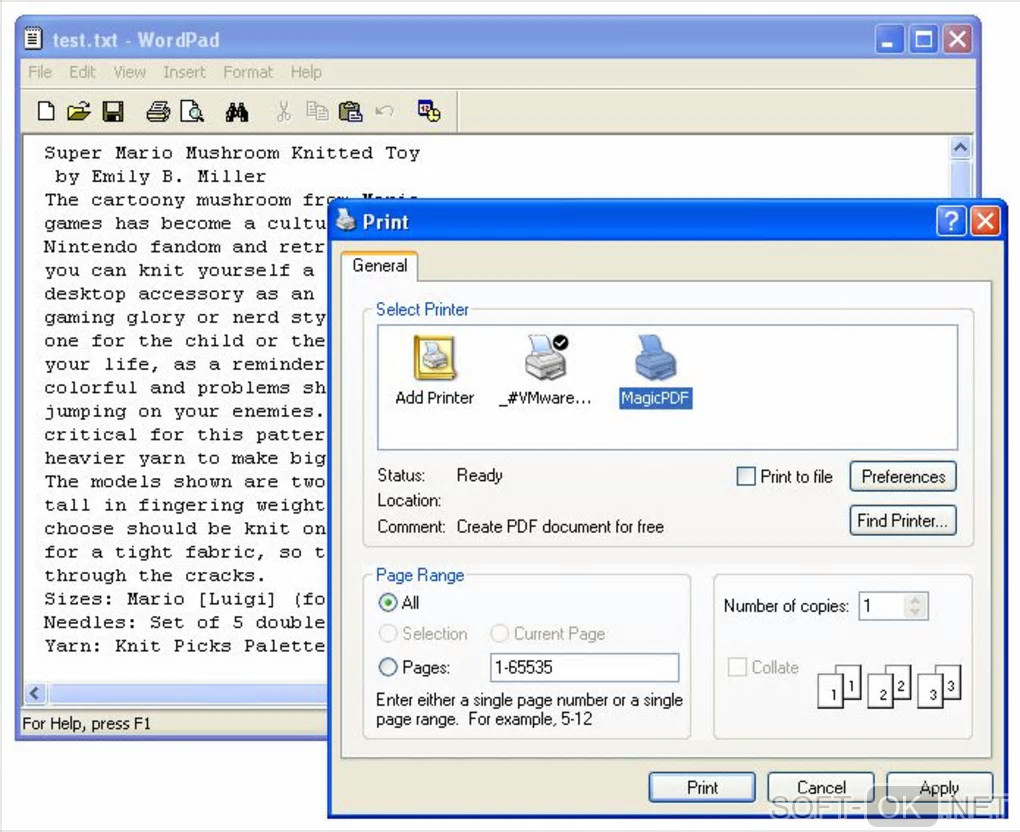Maximize the WordPad window
Image resolution: width=1020 pixels, height=832 pixels.
coord(923,39)
